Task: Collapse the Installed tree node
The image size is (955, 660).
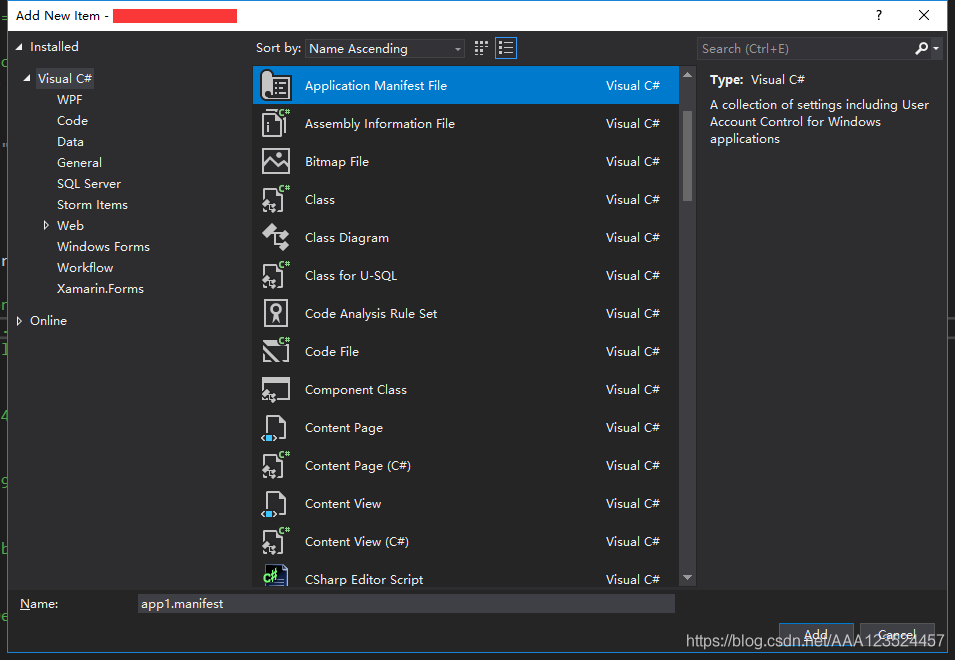Action: pos(19,47)
